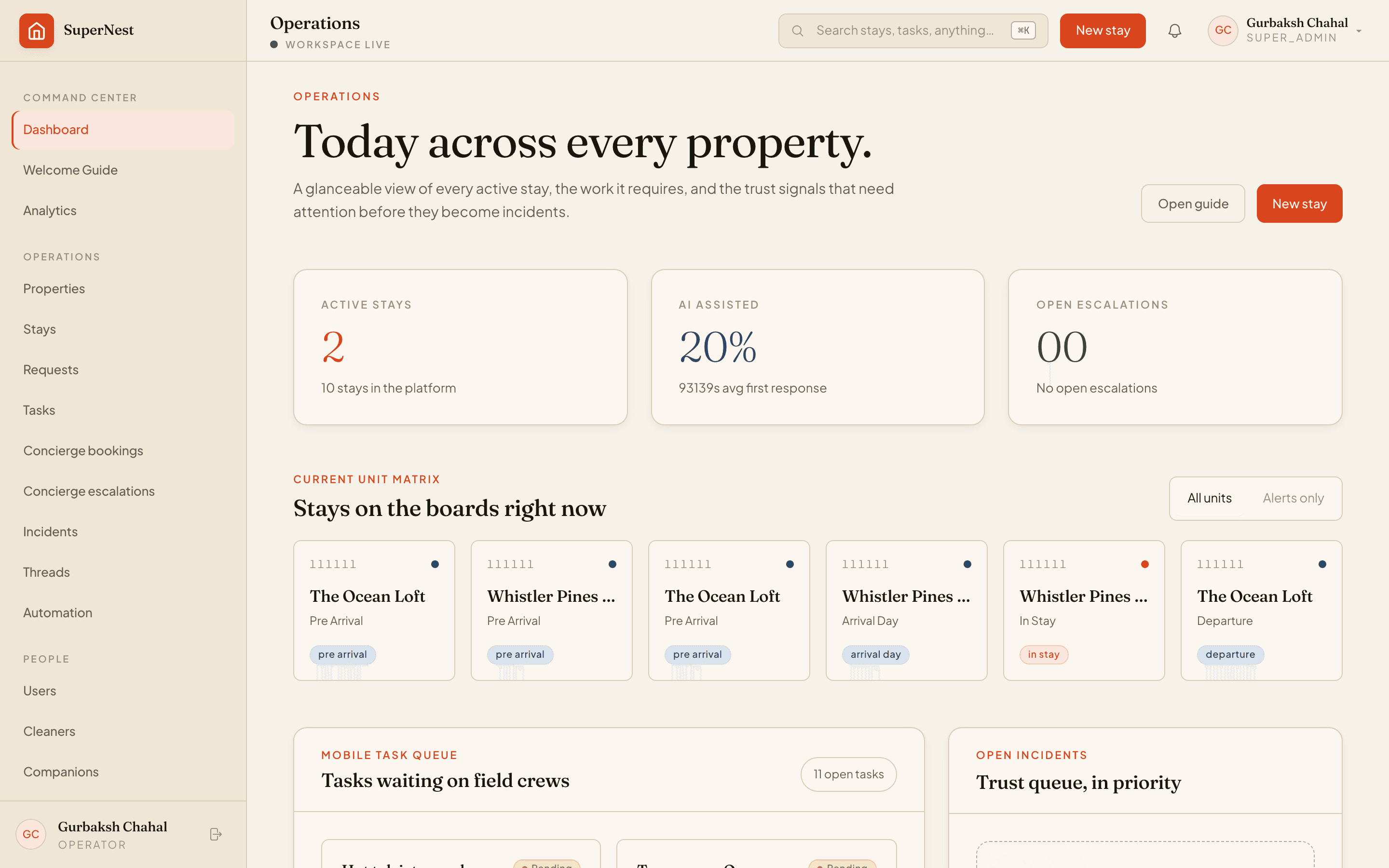Click the Workspace Live status dot

point(274,45)
